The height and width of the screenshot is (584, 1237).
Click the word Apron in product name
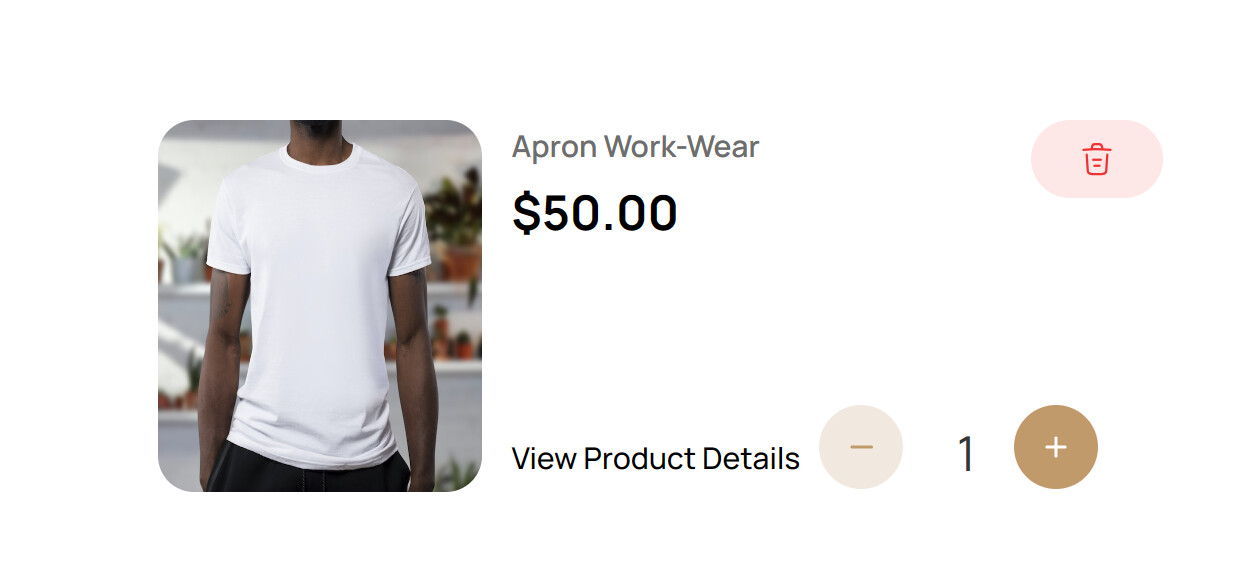tap(554, 147)
